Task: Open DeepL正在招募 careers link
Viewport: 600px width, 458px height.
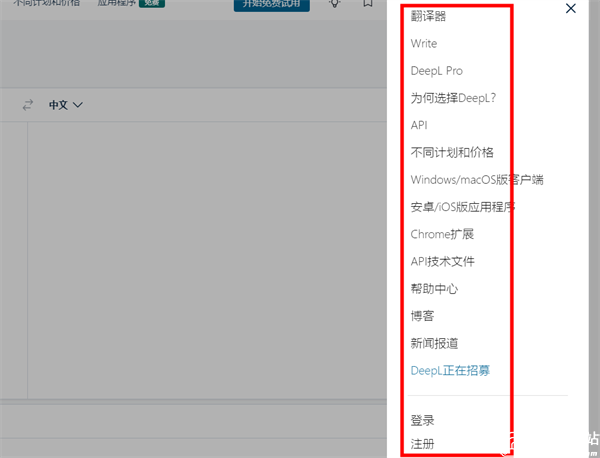Action: click(x=450, y=370)
